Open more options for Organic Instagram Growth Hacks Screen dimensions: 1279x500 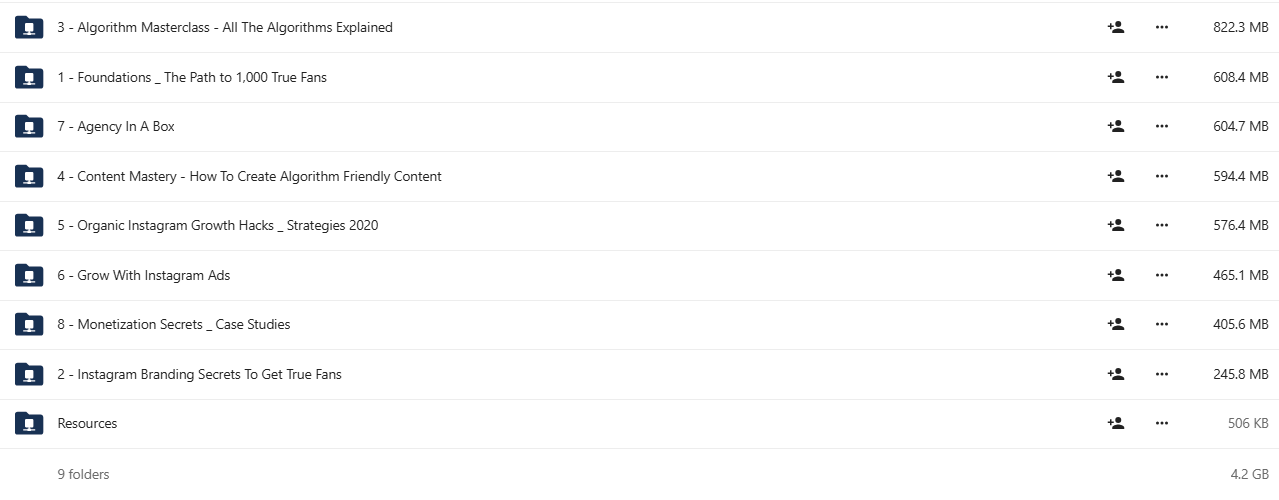[1161, 225]
